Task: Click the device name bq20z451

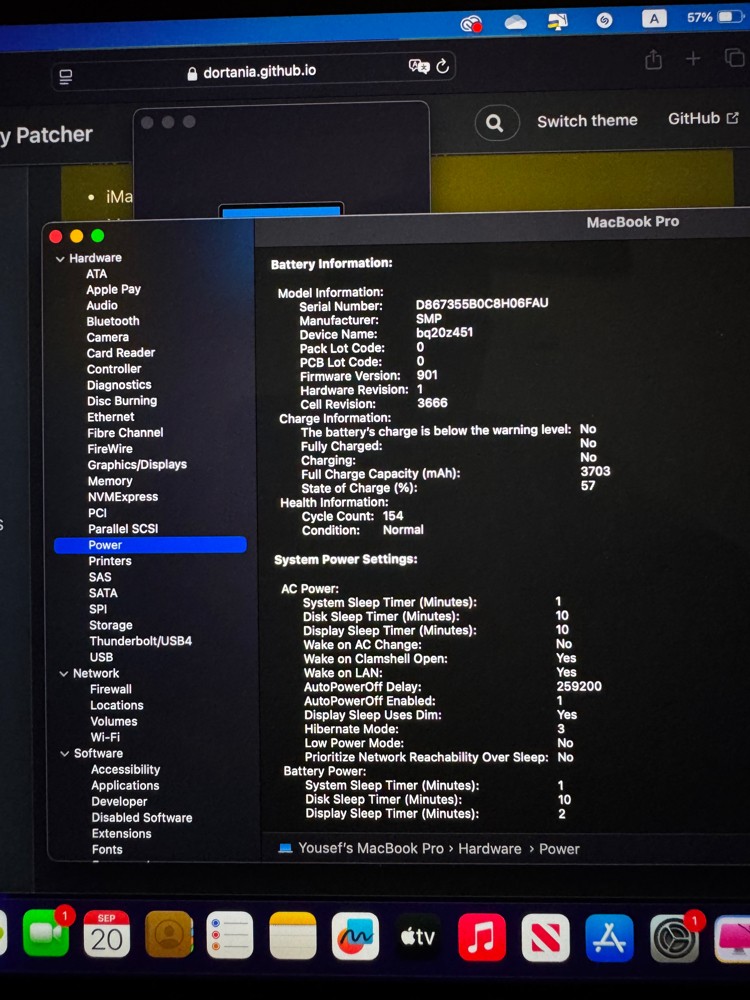Action: (x=445, y=332)
